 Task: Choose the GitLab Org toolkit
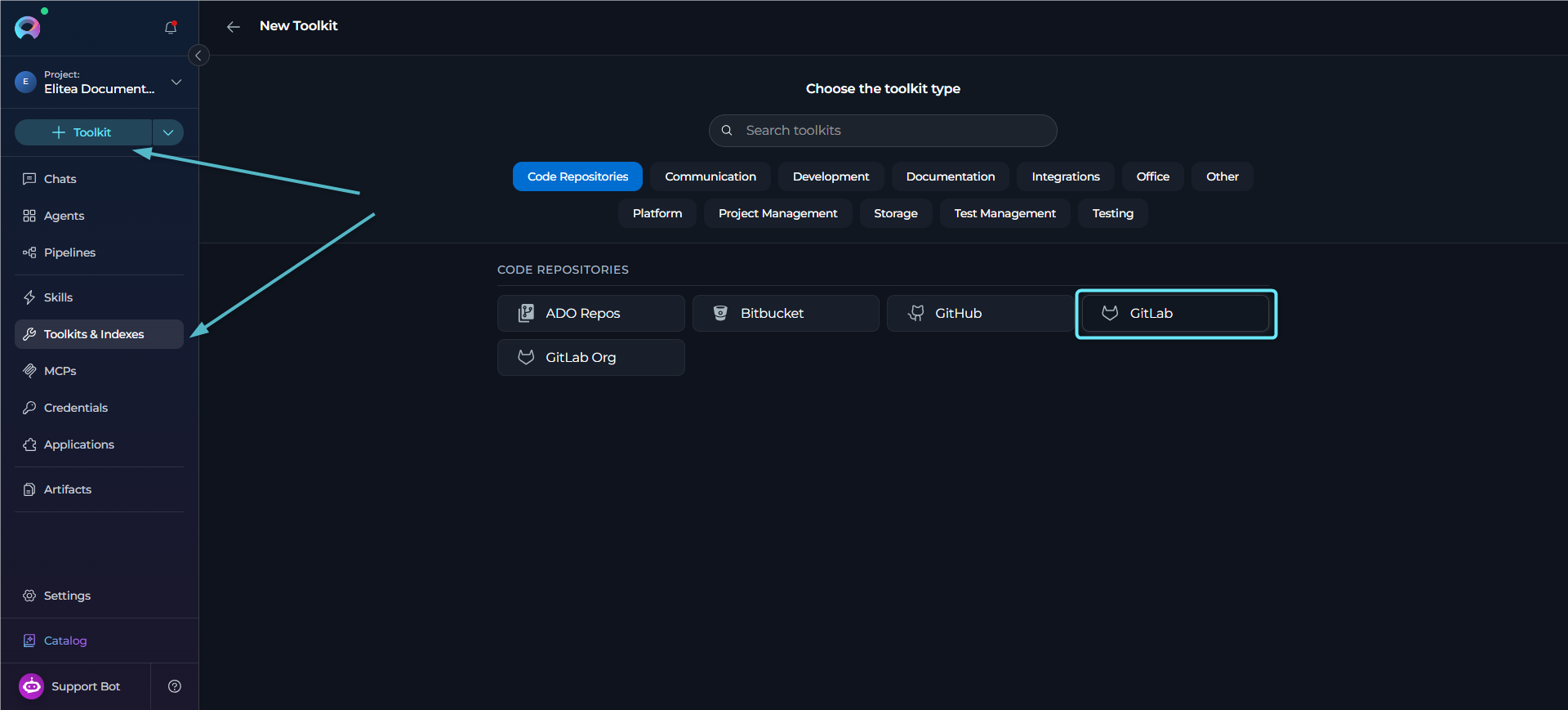[x=591, y=357]
